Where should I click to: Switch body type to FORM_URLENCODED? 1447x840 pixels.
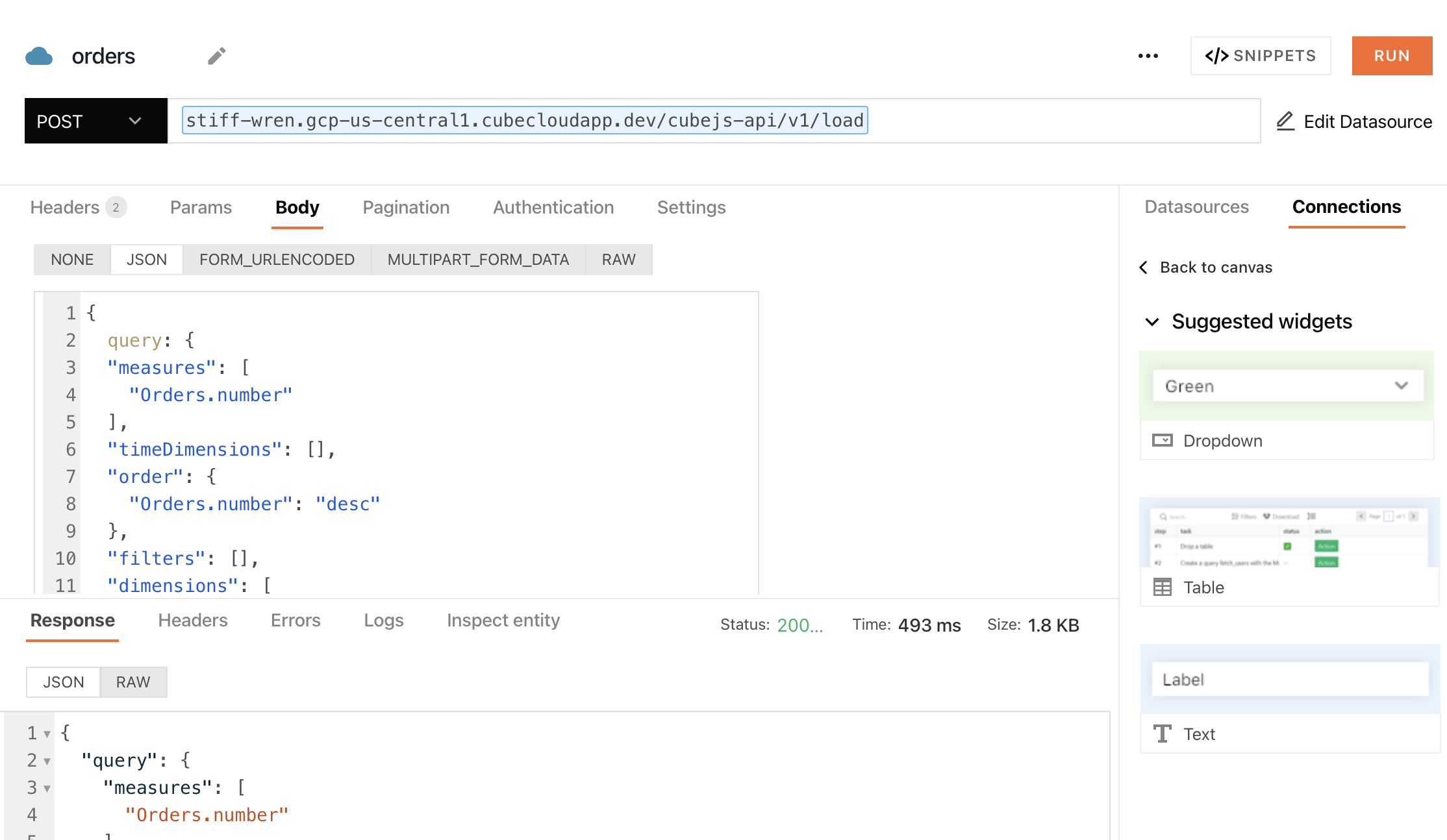point(277,260)
